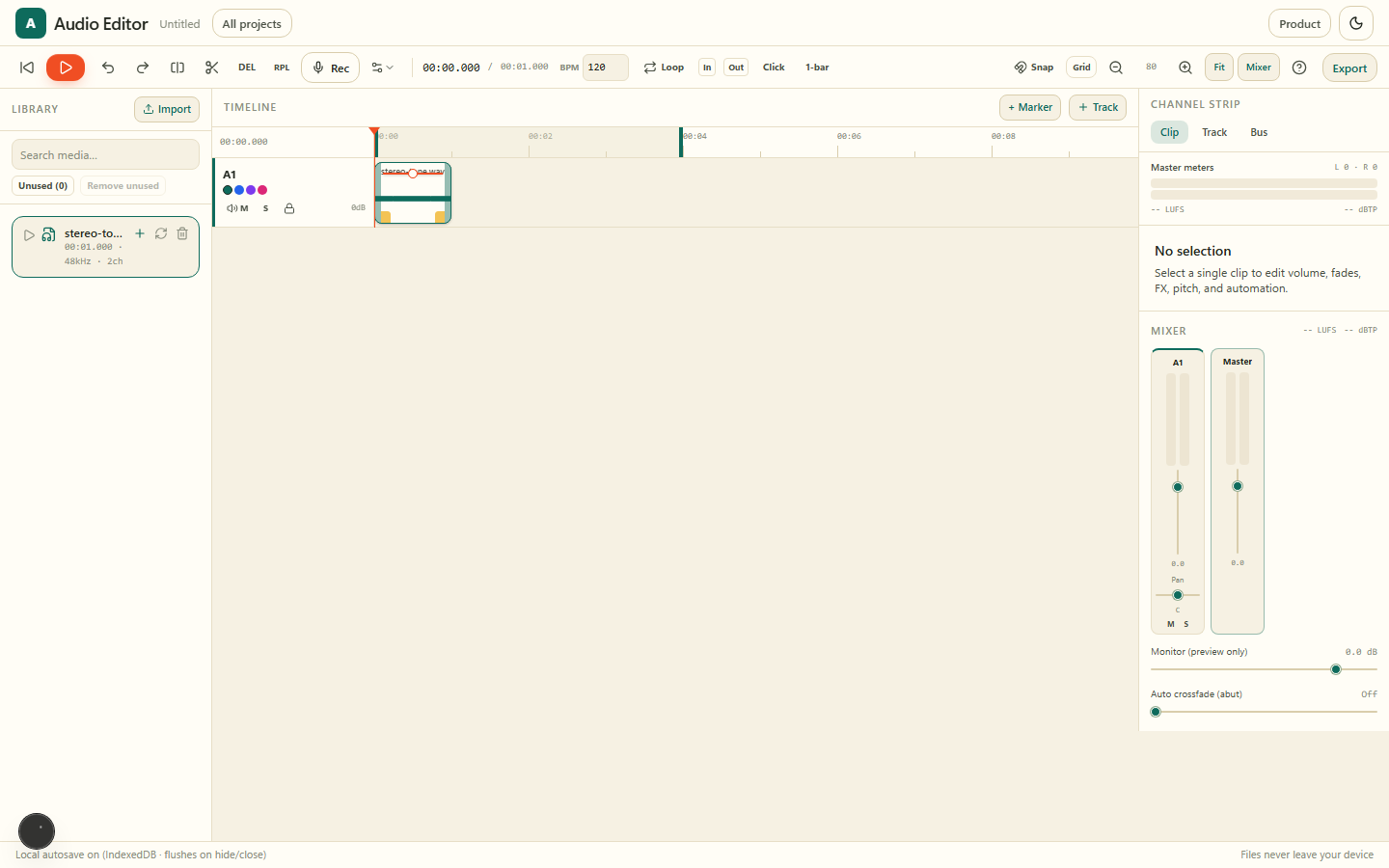Switch to dark mode with moon icon
Screen dimensions: 1389x868
1356,23
